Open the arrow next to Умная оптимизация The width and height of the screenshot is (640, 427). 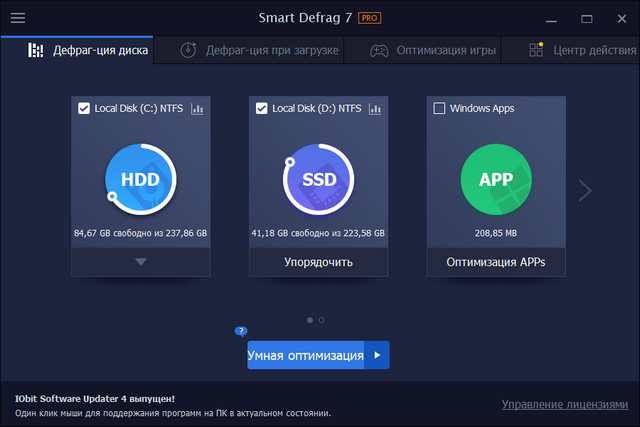[x=377, y=355]
